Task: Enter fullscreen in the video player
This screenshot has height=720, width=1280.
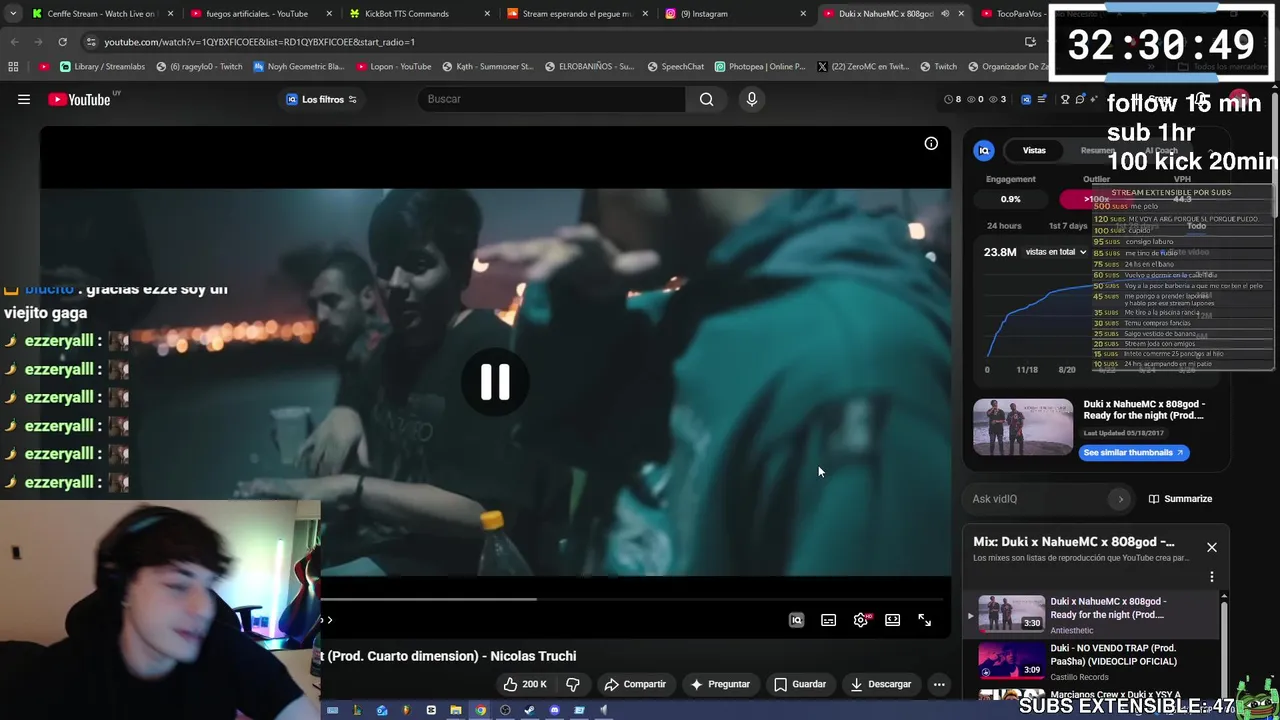Action: coord(925,620)
